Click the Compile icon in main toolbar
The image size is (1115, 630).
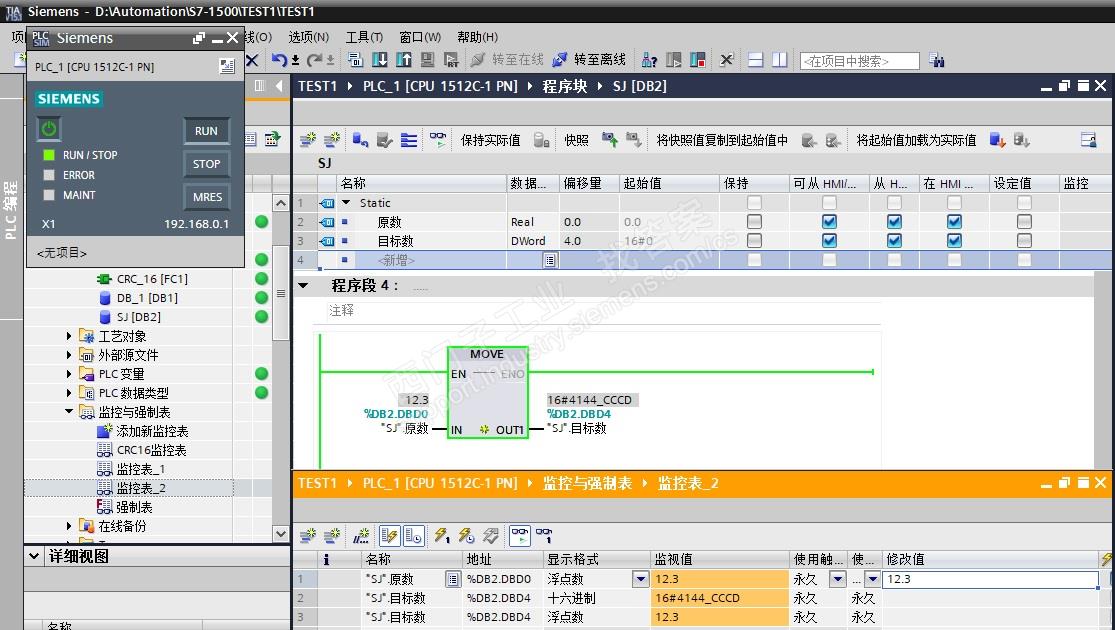356,60
